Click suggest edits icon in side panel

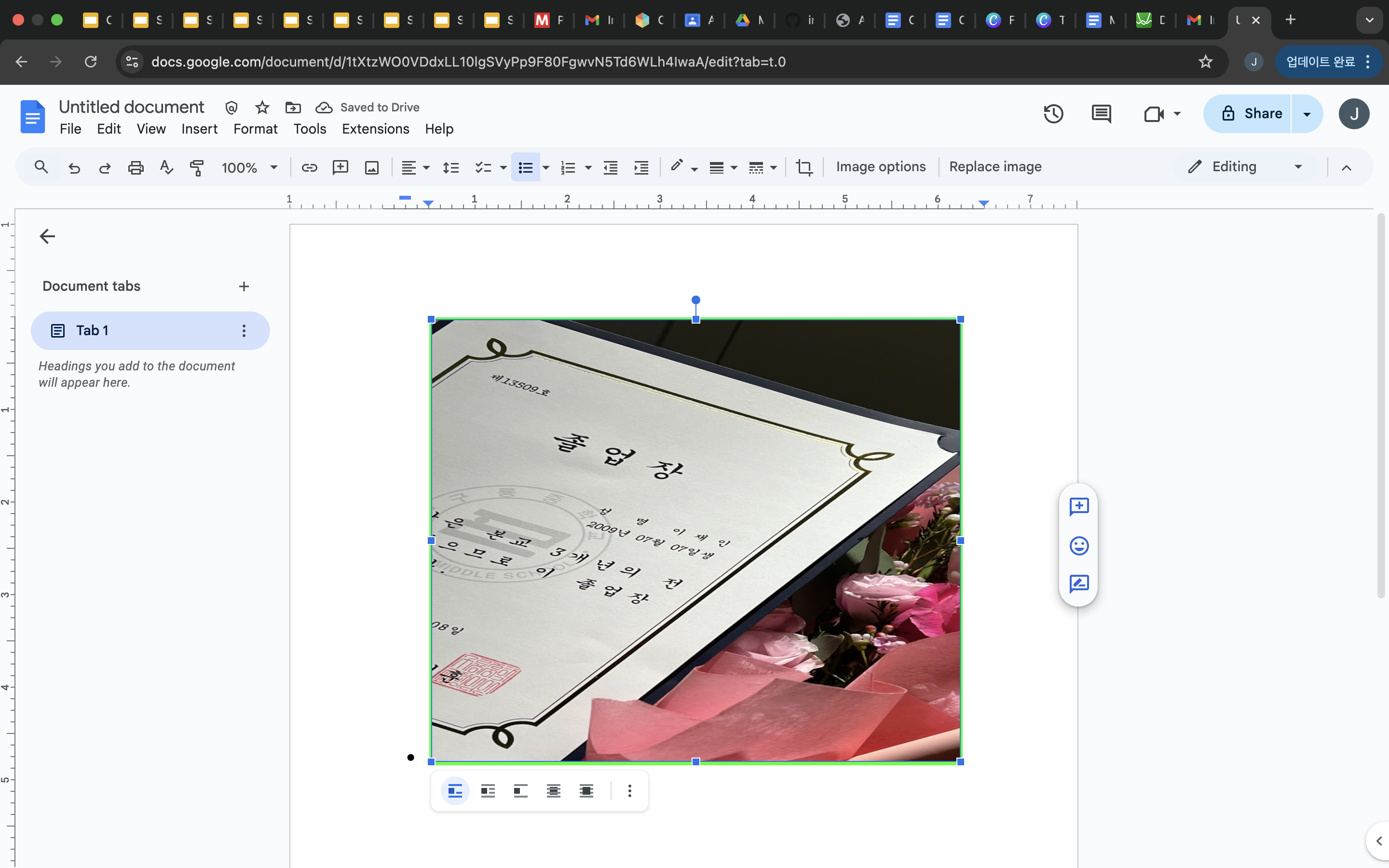(1078, 584)
